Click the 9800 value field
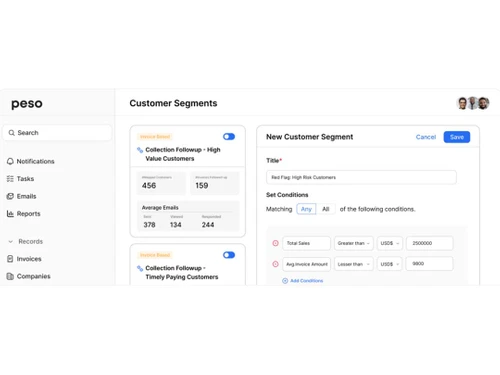The image size is (500, 375). [x=430, y=264]
